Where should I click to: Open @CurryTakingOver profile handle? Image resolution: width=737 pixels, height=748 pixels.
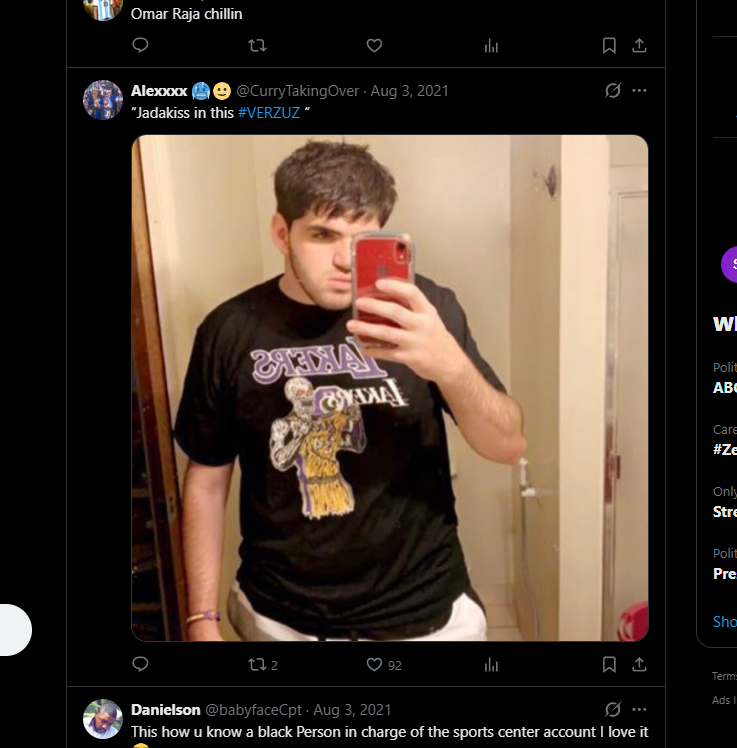297,91
